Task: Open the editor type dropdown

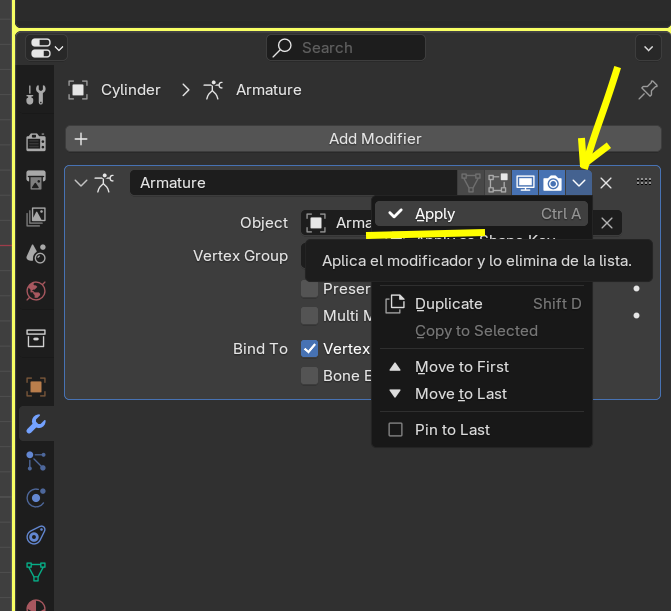Action: [47, 47]
